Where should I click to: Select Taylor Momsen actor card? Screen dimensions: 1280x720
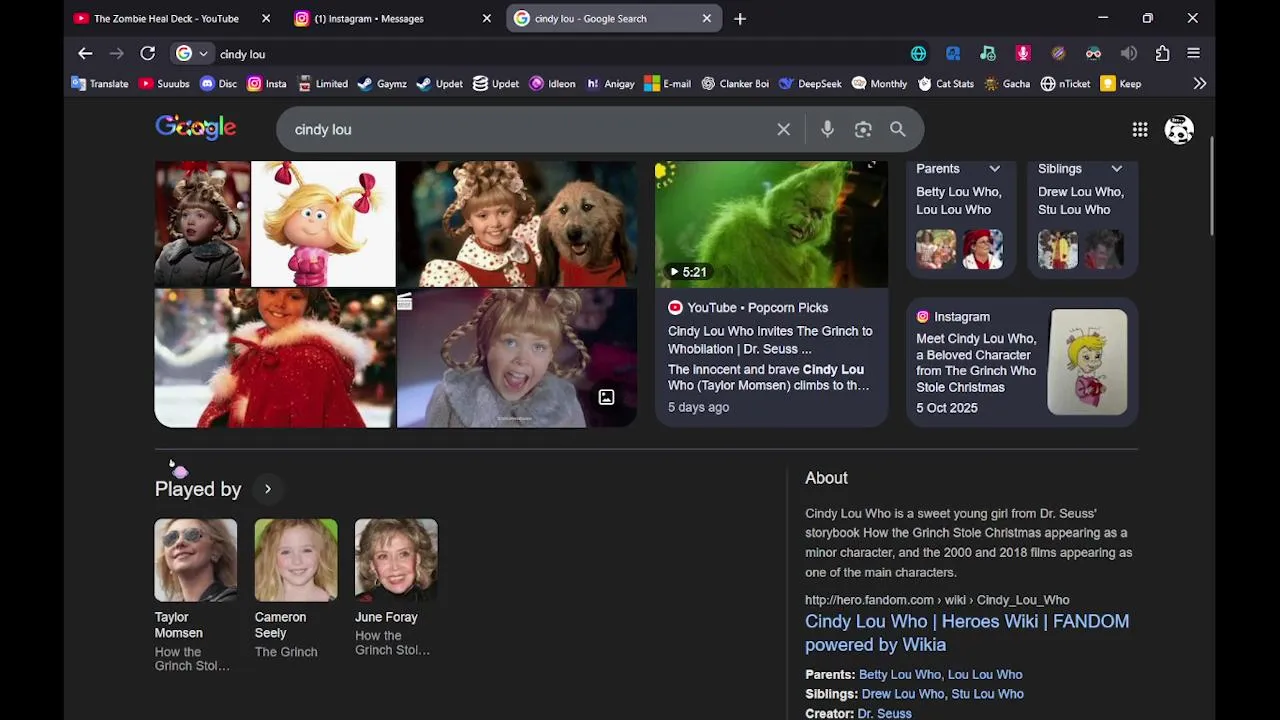point(195,596)
